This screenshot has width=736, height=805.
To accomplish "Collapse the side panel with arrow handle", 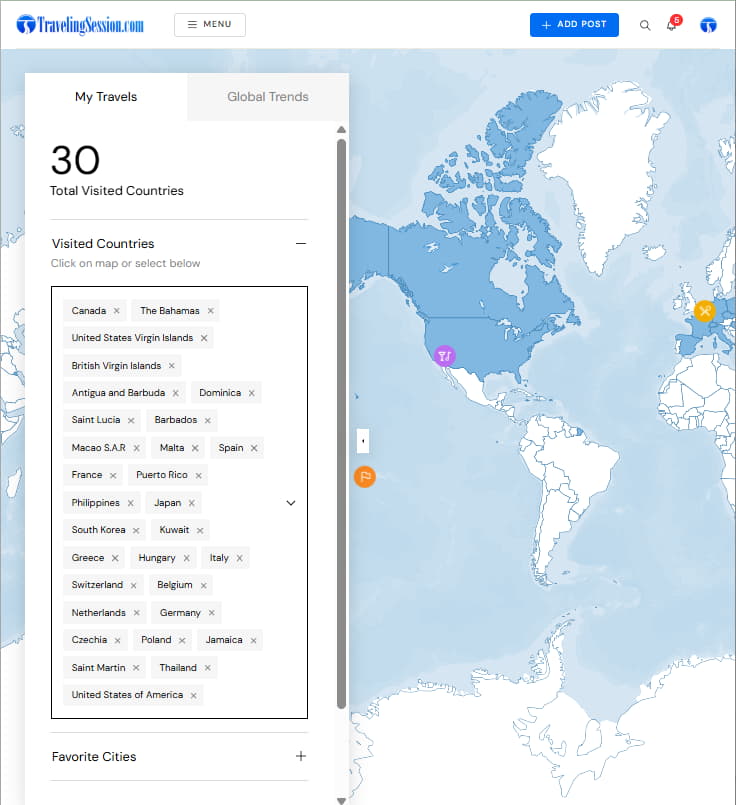I will click(362, 440).
